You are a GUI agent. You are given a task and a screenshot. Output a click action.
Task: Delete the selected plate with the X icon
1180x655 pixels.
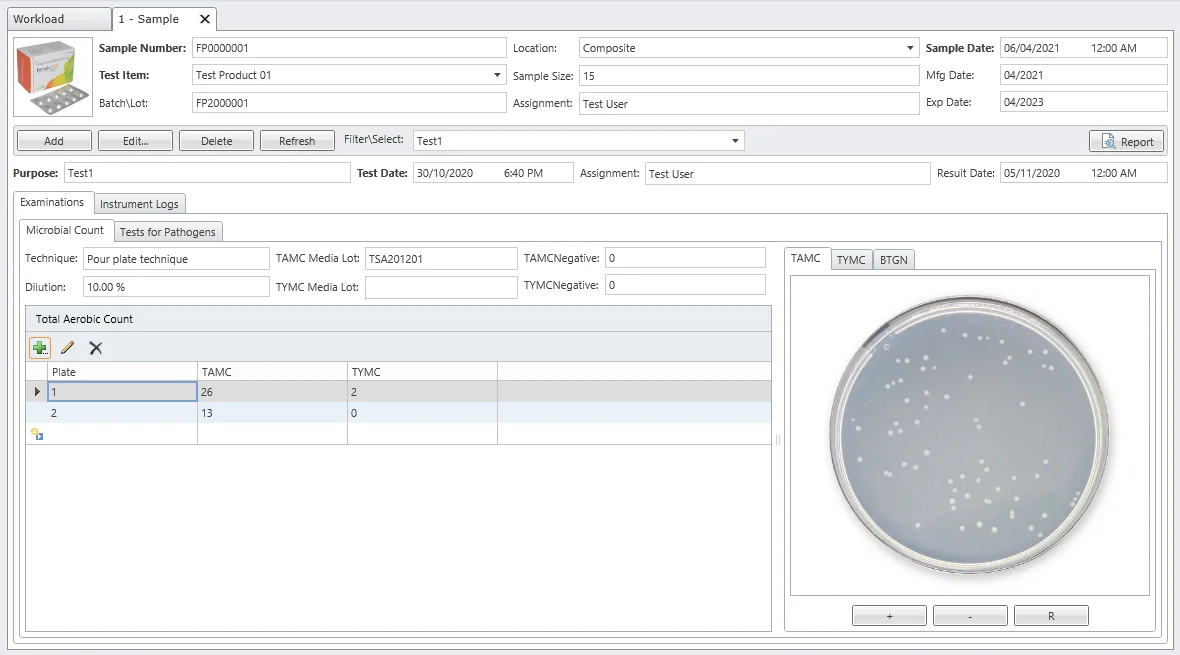click(95, 347)
